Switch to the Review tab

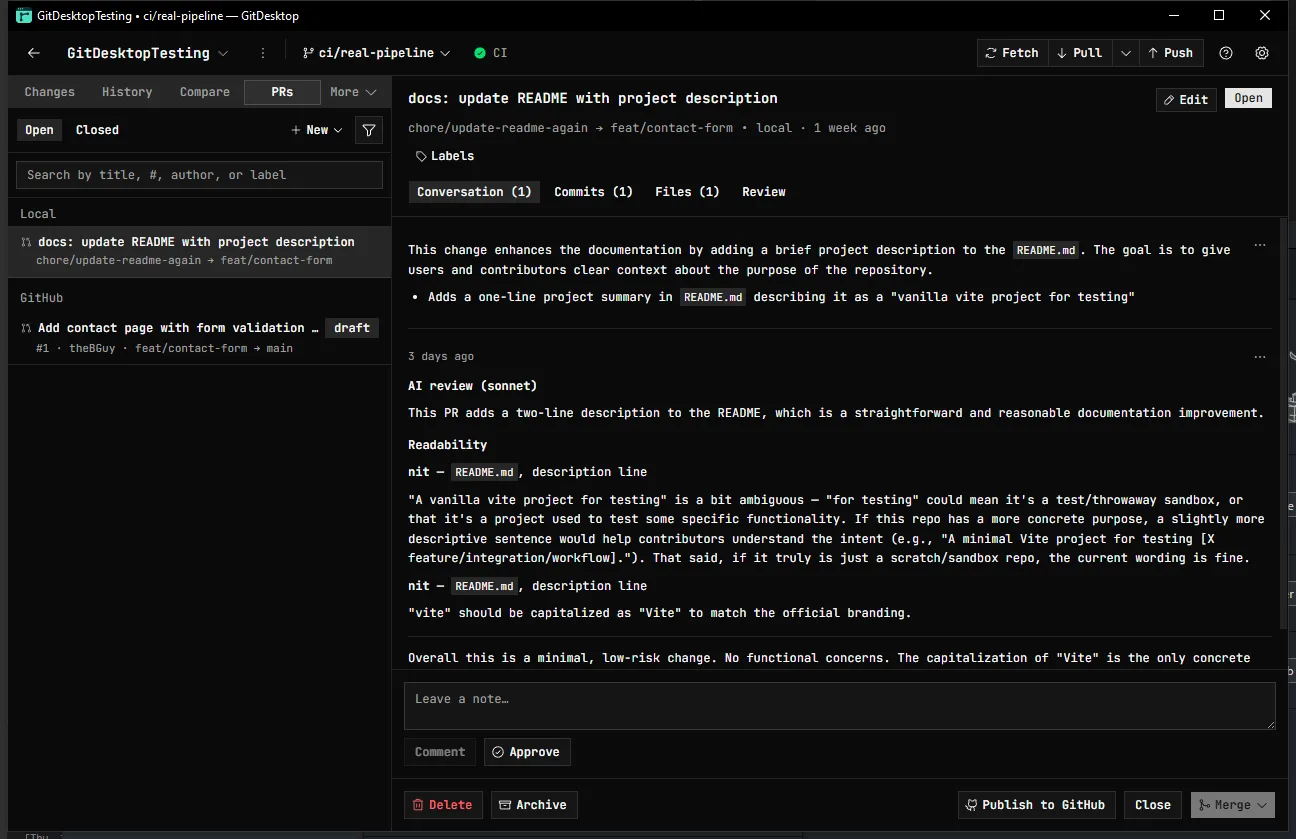(764, 192)
